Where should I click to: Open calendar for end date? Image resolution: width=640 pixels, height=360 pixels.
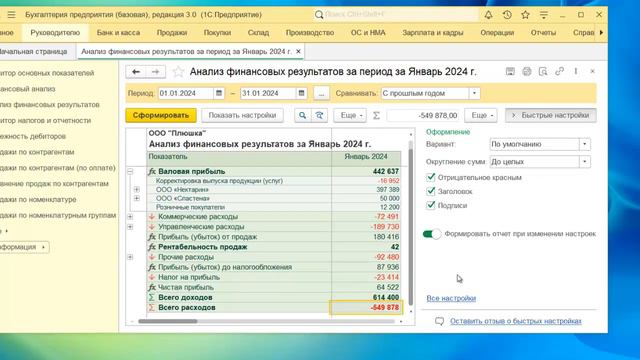click(301, 93)
